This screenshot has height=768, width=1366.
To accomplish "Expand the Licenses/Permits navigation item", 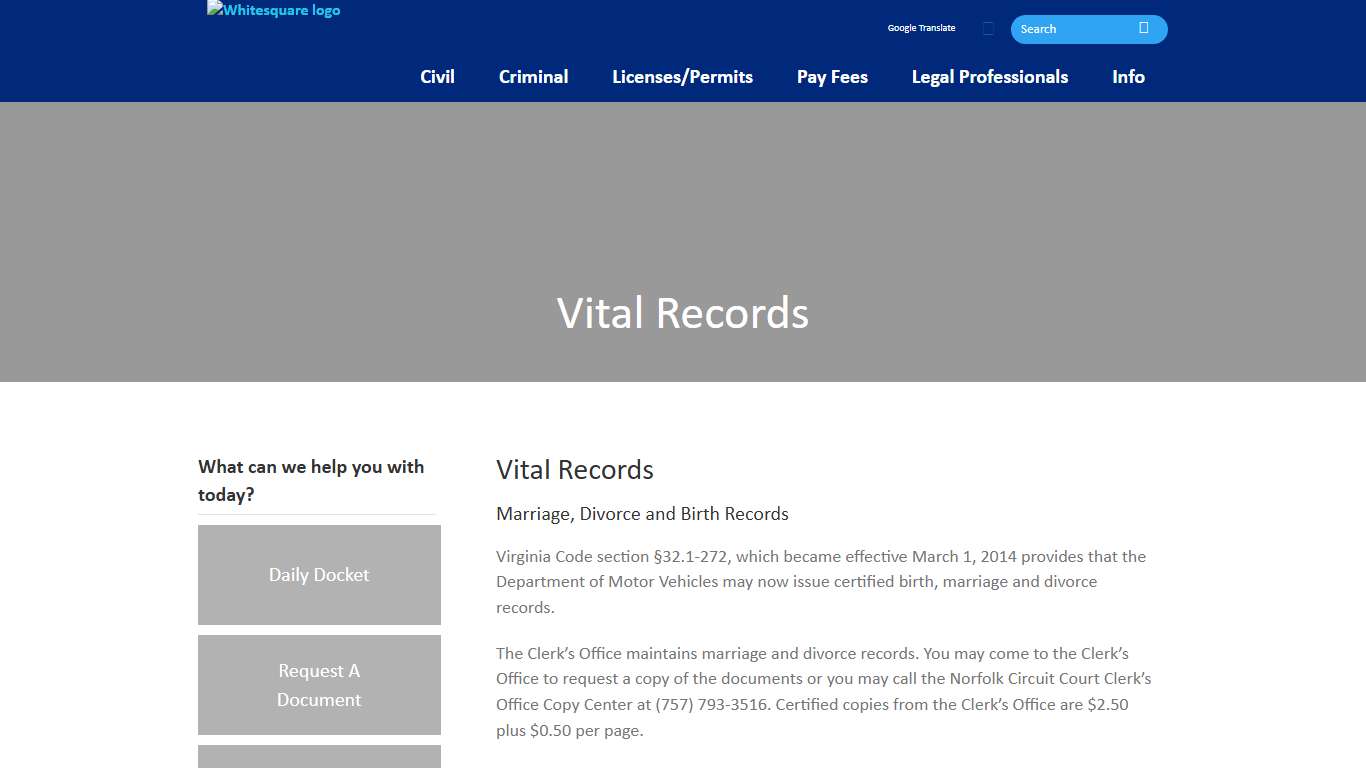I will tap(682, 77).
